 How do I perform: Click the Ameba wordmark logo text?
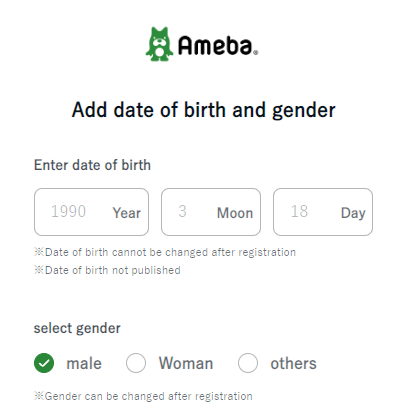[x=218, y=46]
